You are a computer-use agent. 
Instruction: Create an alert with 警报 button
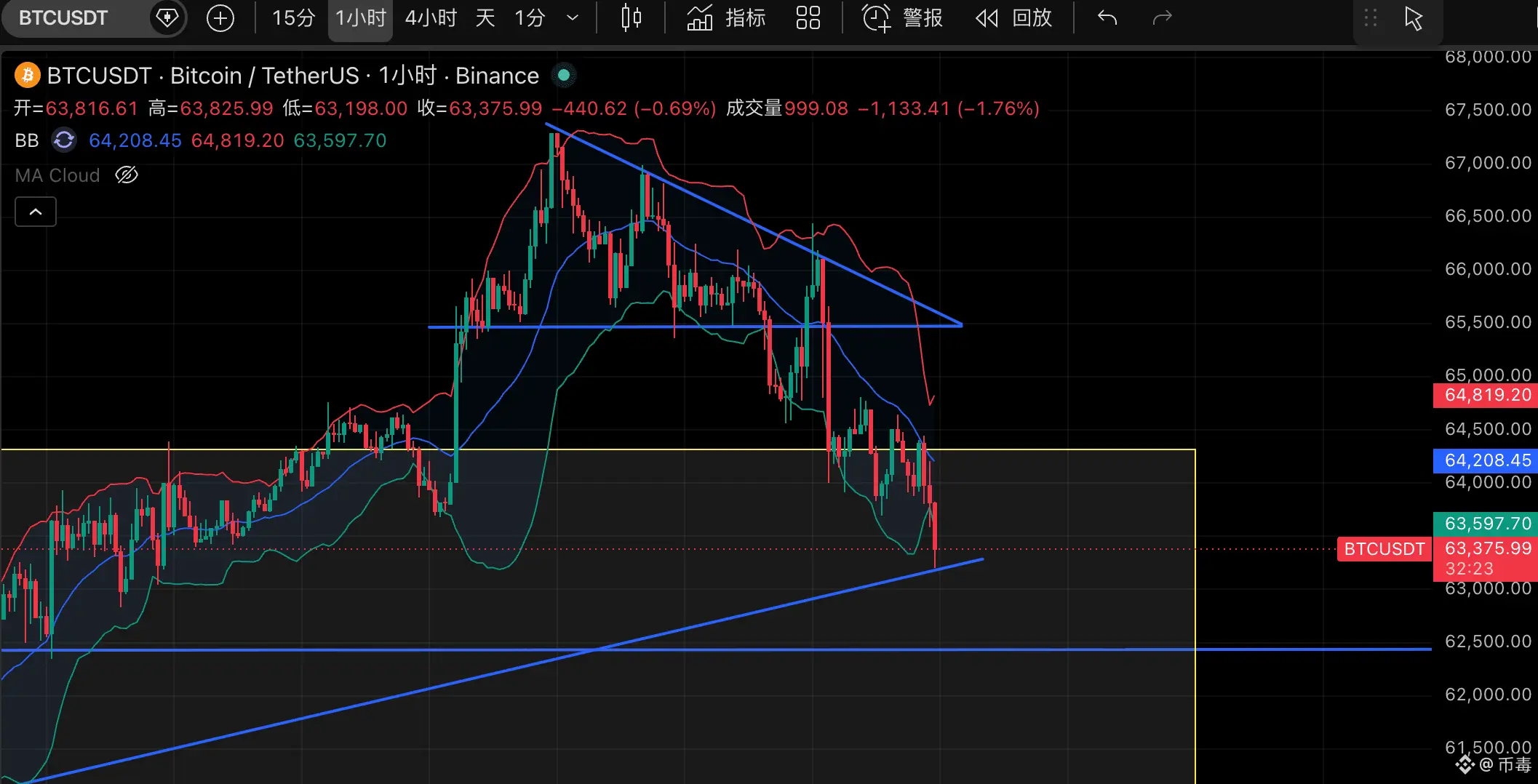point(902,17)
